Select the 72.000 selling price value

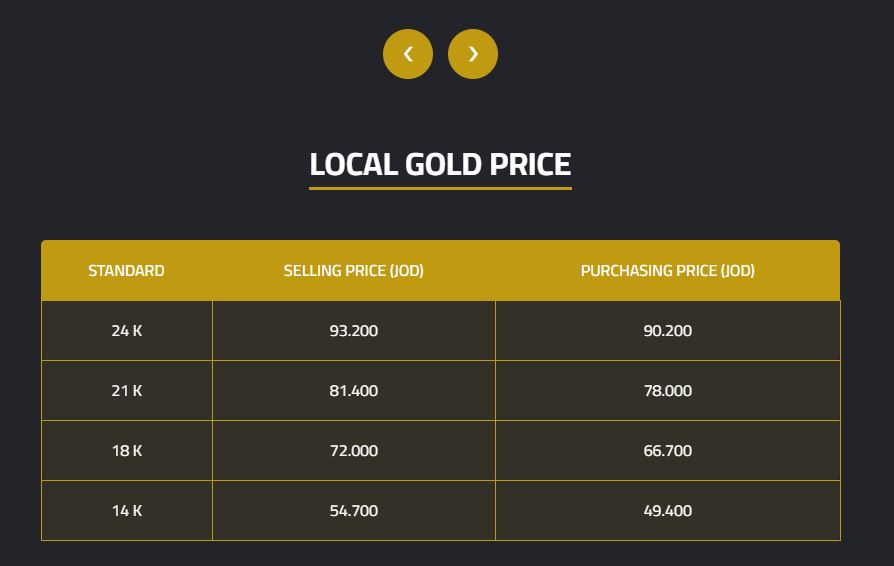(x=353, y=451)
